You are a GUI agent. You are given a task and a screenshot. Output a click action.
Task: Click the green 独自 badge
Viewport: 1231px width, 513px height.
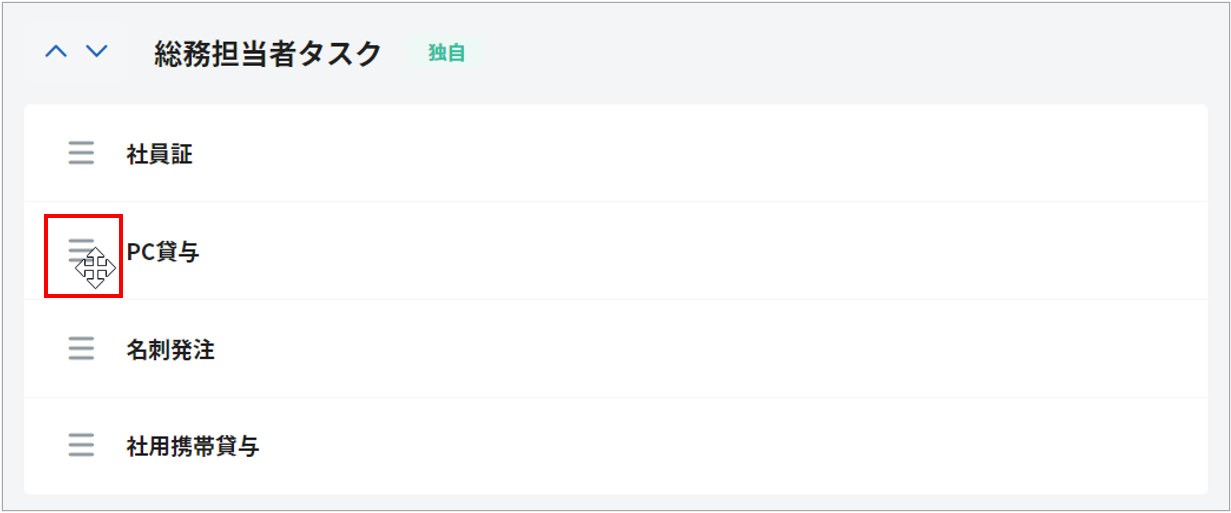(x=447, y=53)
